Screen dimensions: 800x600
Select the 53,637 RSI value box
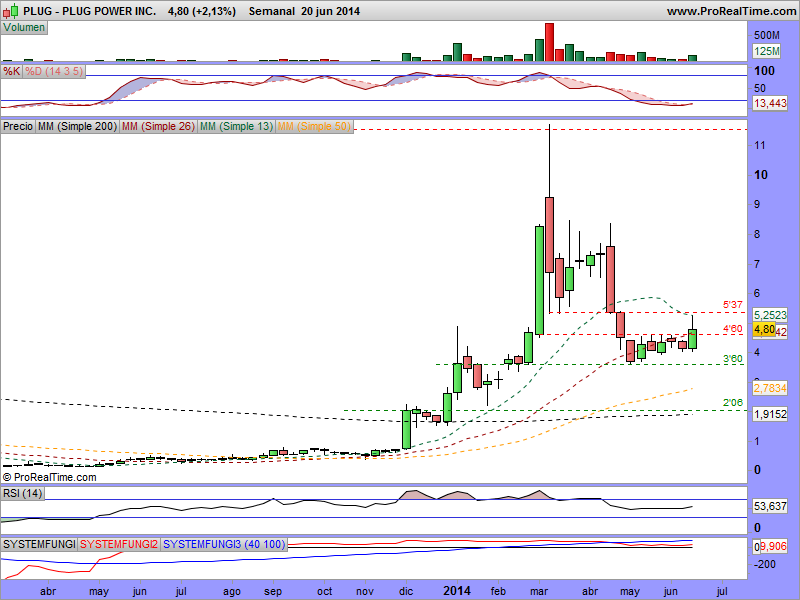click(x=770, y=506)
